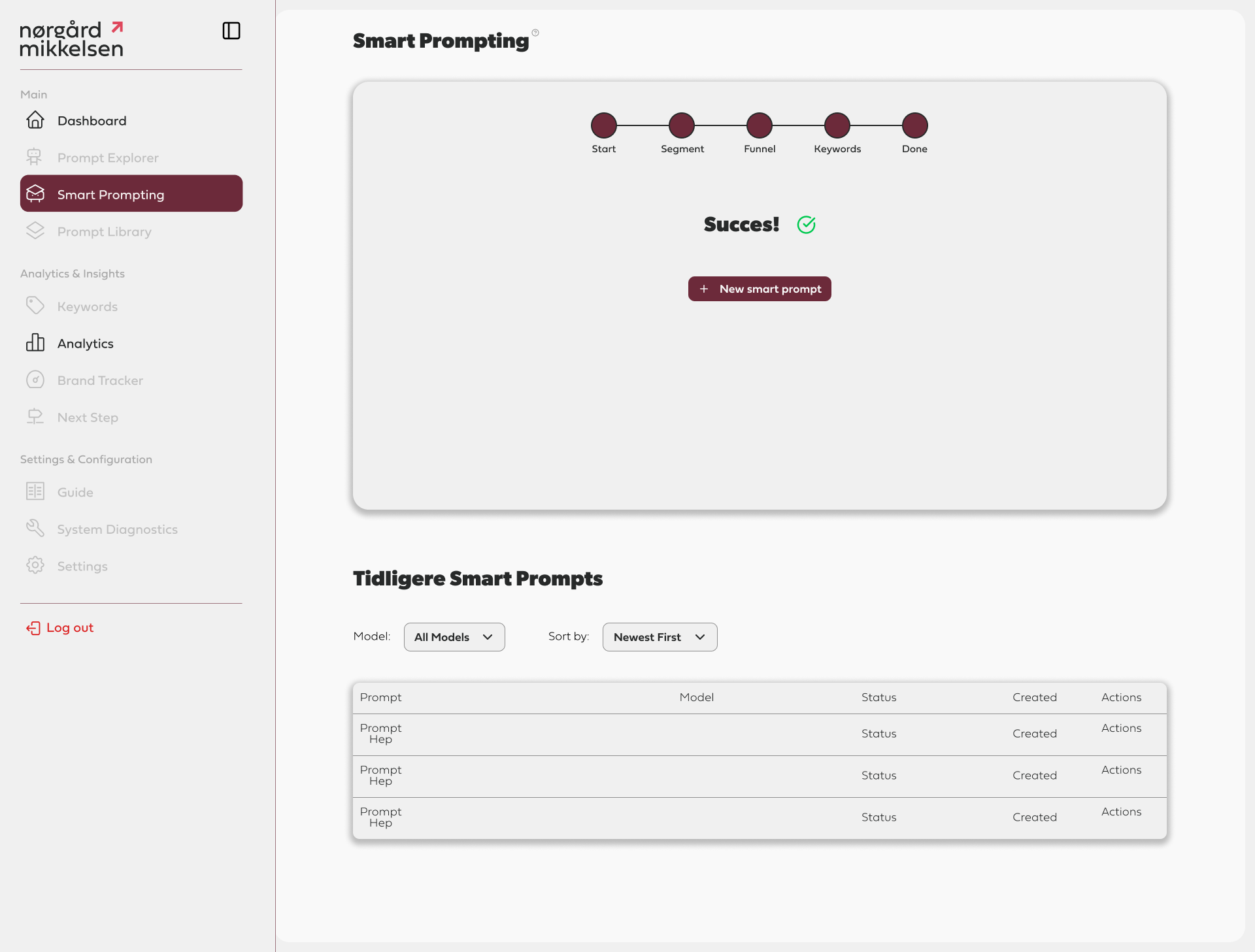Image resolution: width=1255 pixels, height=952 pixels.
Task: Go to the Next Step menu item
Action: point(88,418)
